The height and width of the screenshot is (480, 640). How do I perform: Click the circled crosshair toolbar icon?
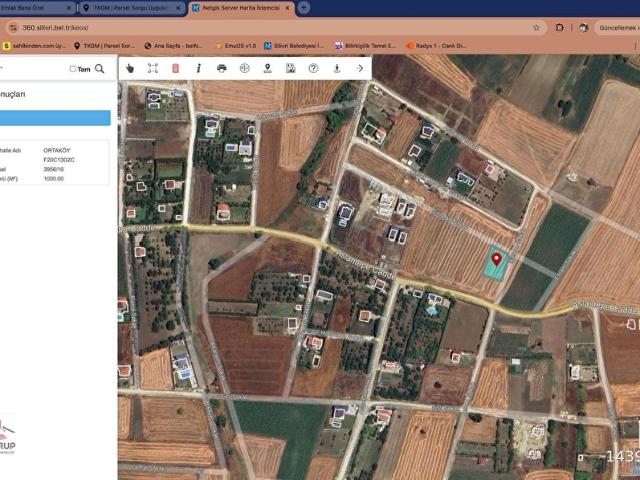coord(244,68)
